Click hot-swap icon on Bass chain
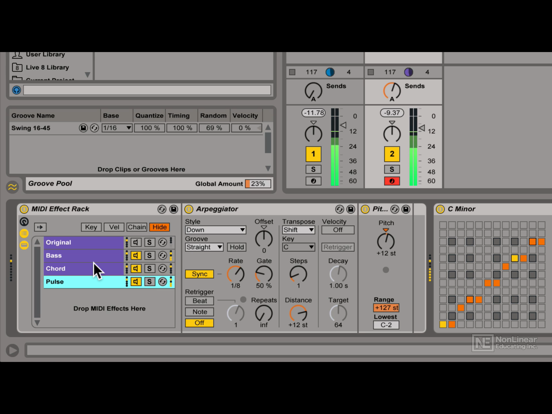Screen dimensions: 552x414 pyautogui.click(x=162, y=255)
